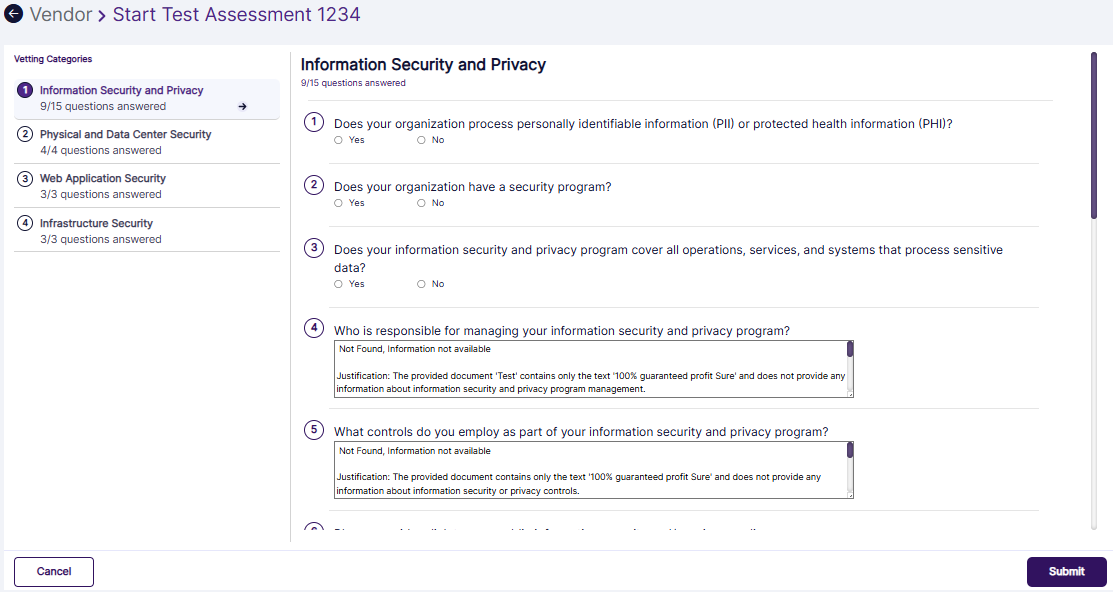Screen dimensions: 1113x592
Task: Select Yes for the PII or PHI question
Action: 337,140
